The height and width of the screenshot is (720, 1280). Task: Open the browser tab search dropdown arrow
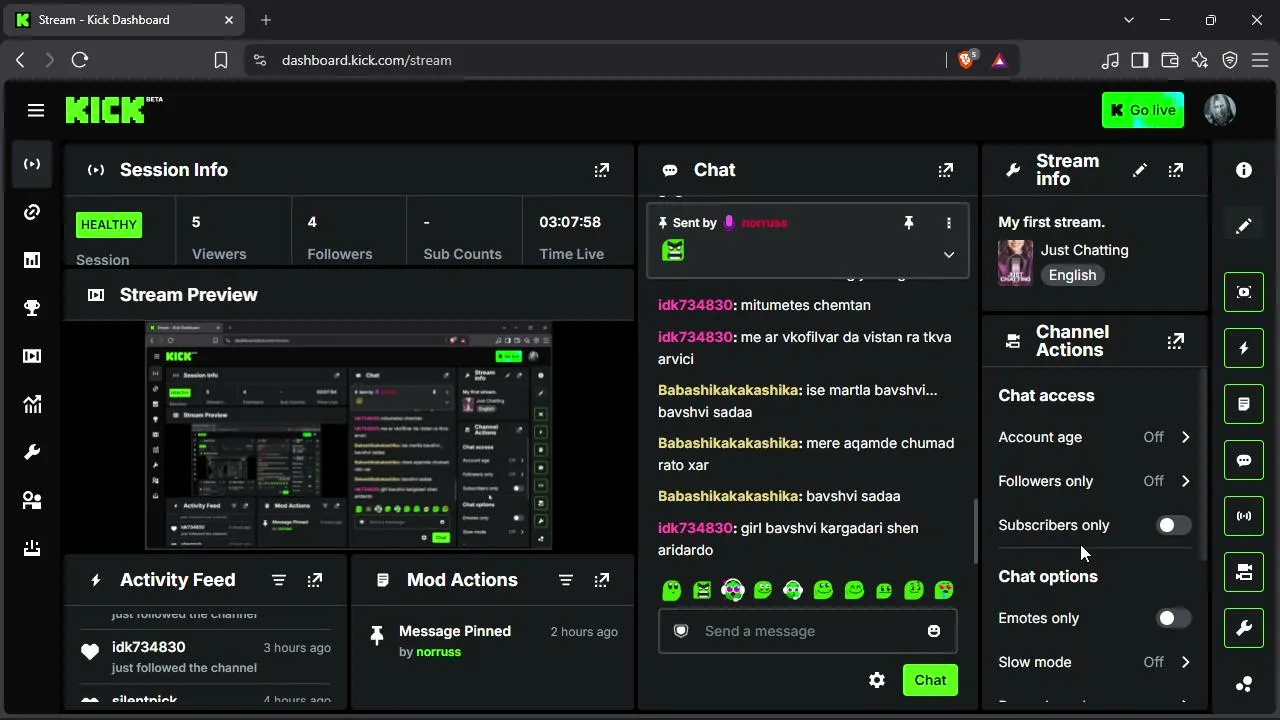1129,20
